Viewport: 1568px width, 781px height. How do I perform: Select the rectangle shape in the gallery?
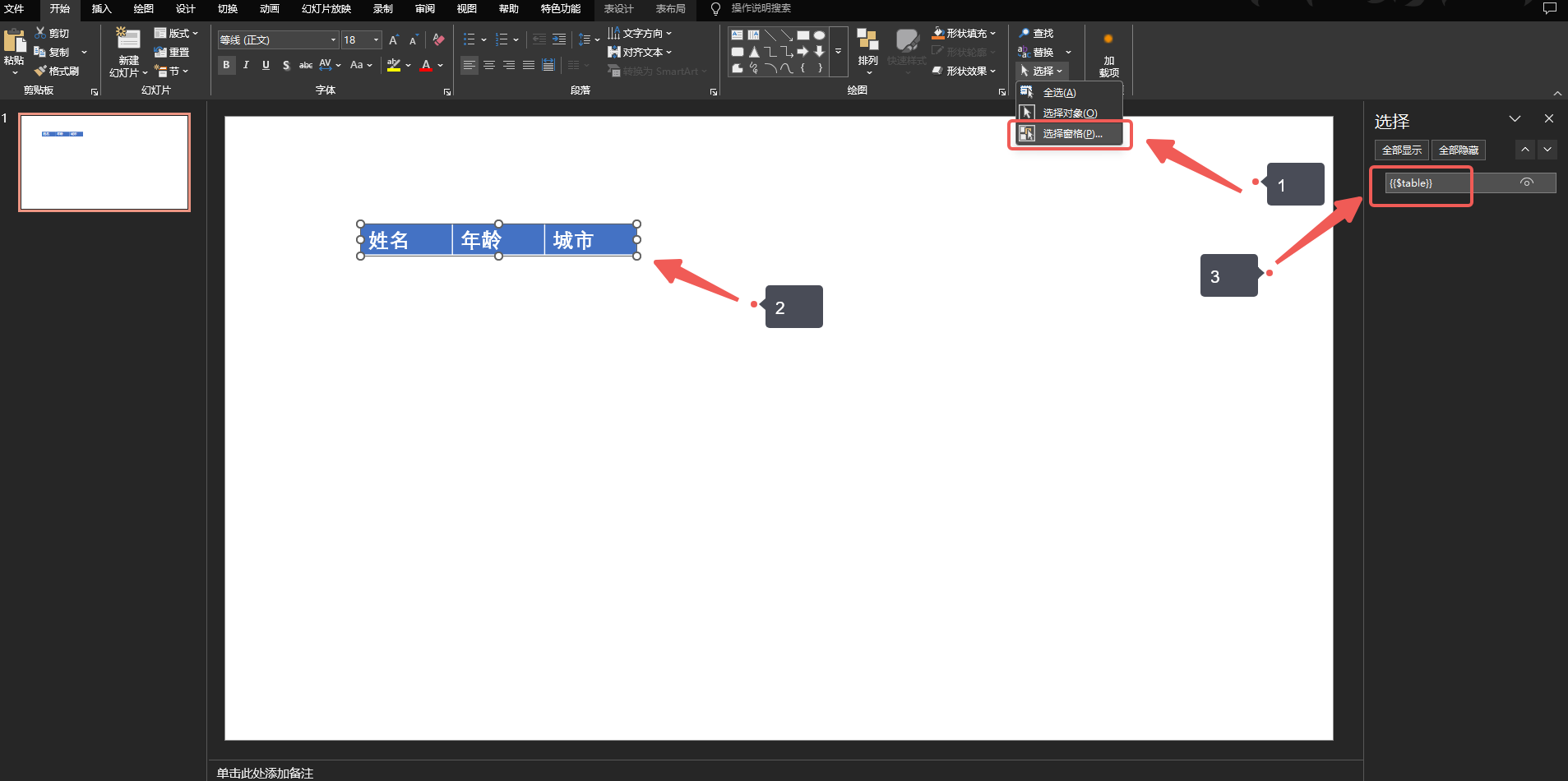click(x=803, y=35)
